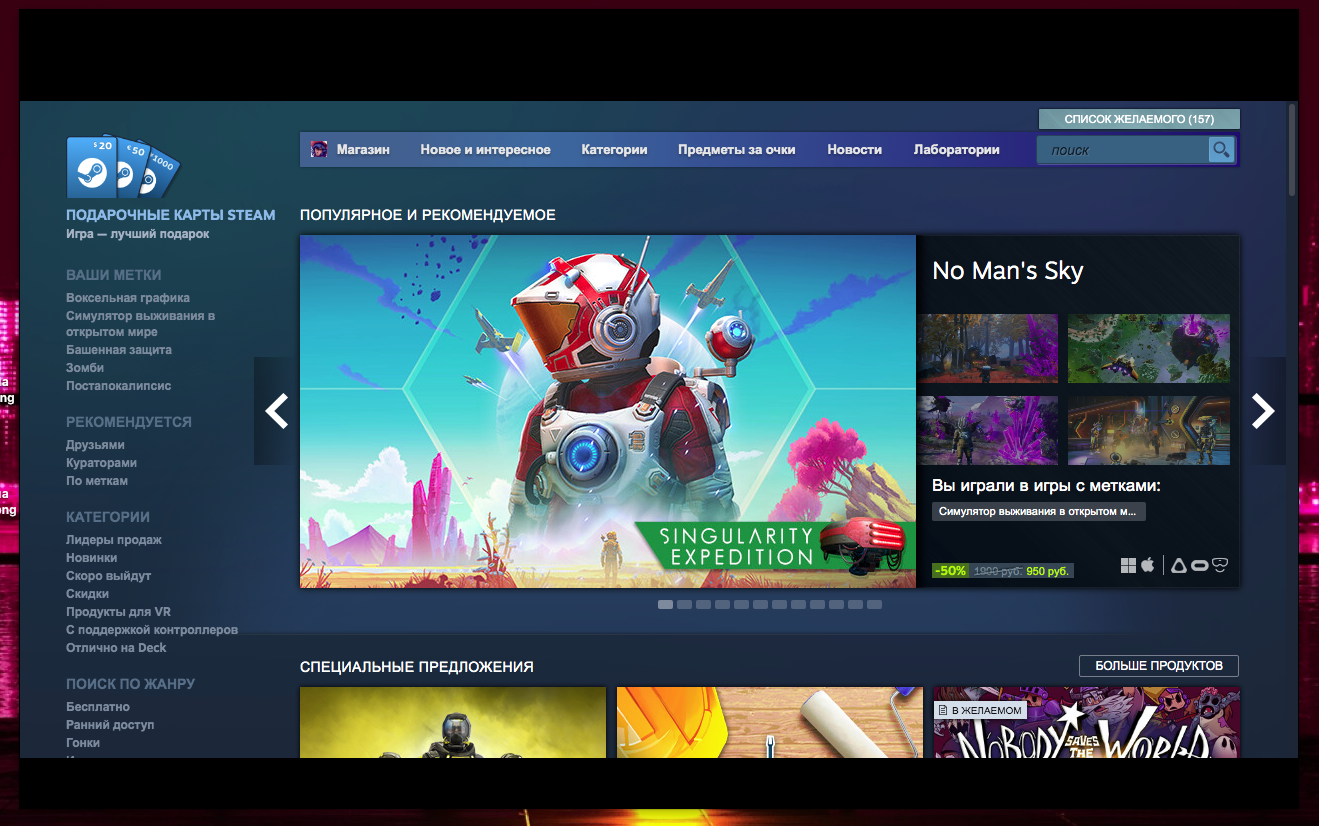Image resolution: width=1319 pixels, height=826 pixels.
Task: Click the profile avatar icon beside Магазин
Action: (319, 150)
